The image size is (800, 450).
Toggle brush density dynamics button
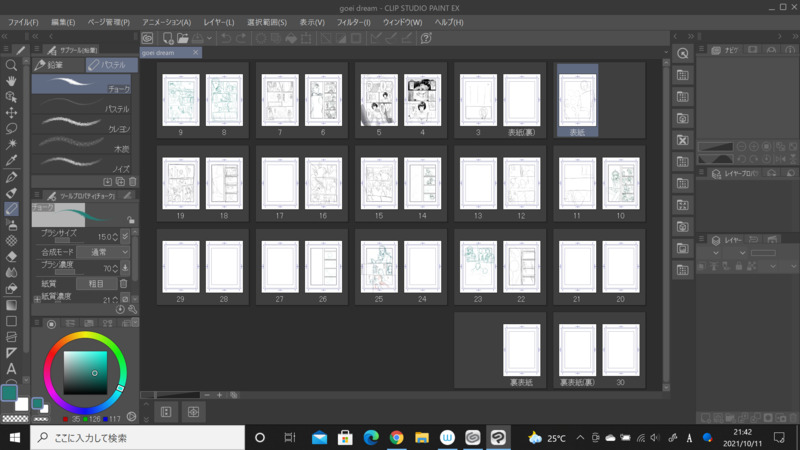pyautogui.click(x=125, y=267)
